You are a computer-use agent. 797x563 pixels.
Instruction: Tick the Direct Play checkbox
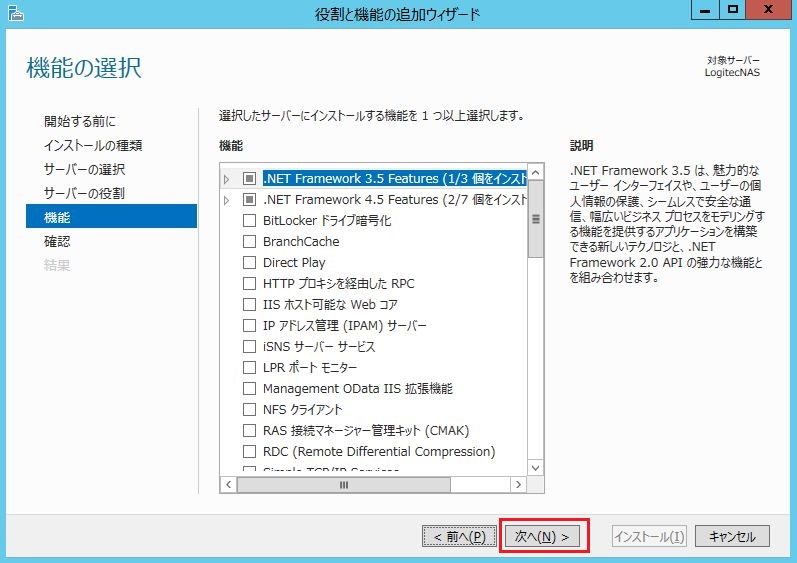[x=249, y=263]
